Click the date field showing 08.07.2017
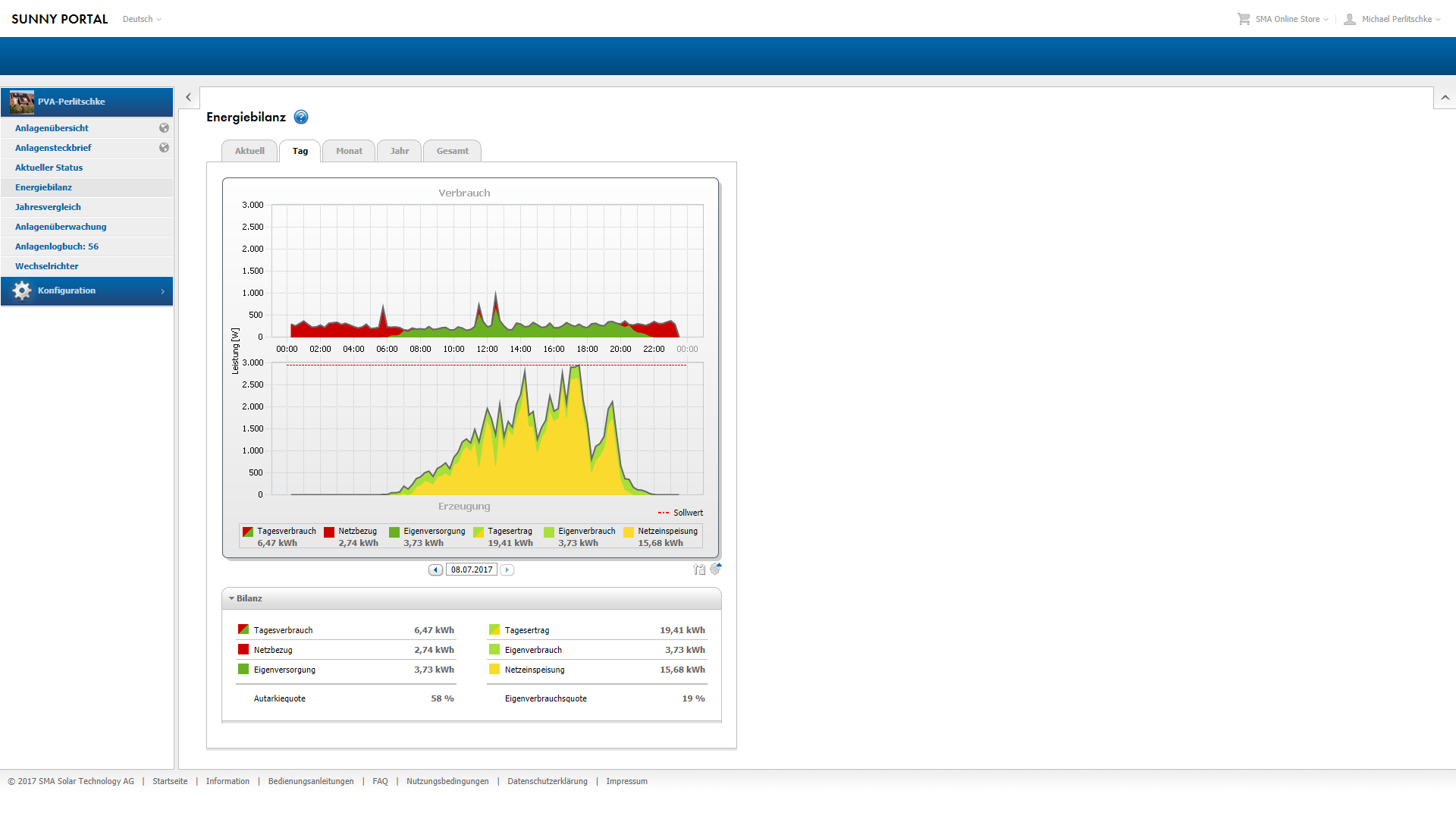 472,570
